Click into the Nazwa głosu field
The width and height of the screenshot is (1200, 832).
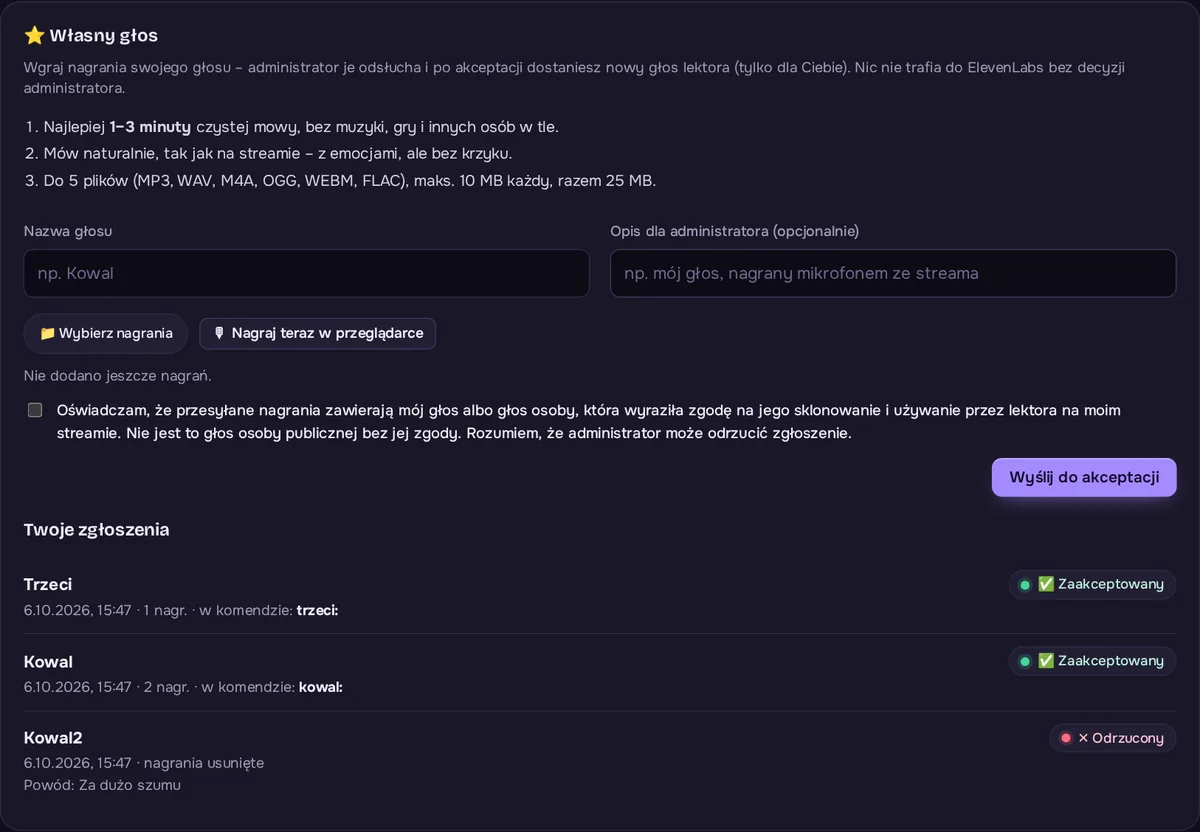tap(306, 273)
